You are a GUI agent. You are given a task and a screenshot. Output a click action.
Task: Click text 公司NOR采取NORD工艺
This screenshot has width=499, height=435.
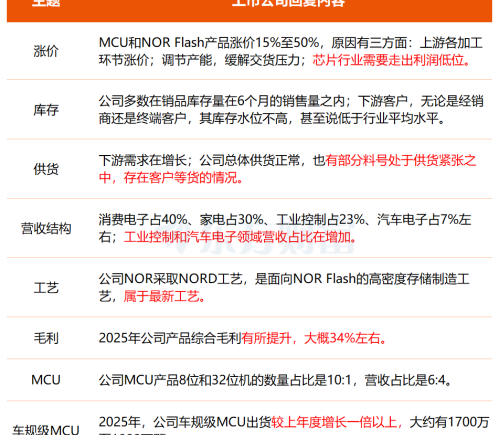click(x=170, y=279)
